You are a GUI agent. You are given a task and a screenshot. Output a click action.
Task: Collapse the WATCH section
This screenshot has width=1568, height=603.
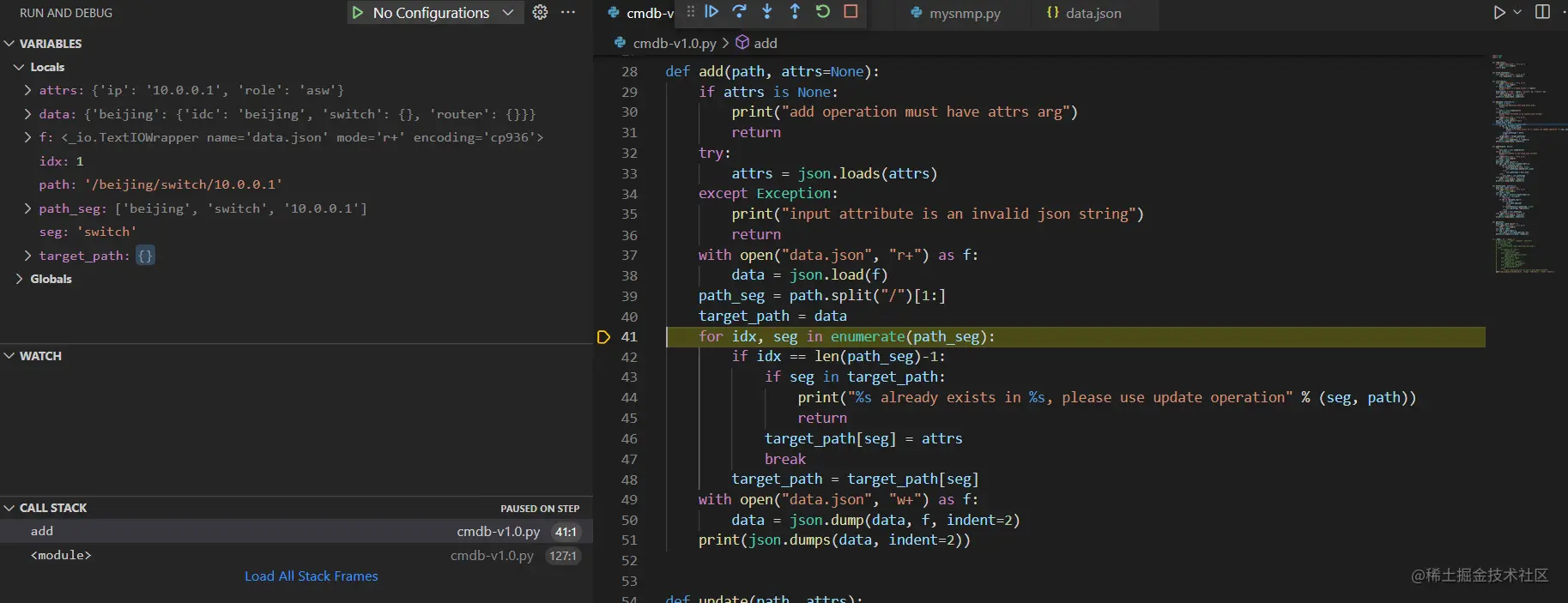pyautogui.click(x=9, y=356)
